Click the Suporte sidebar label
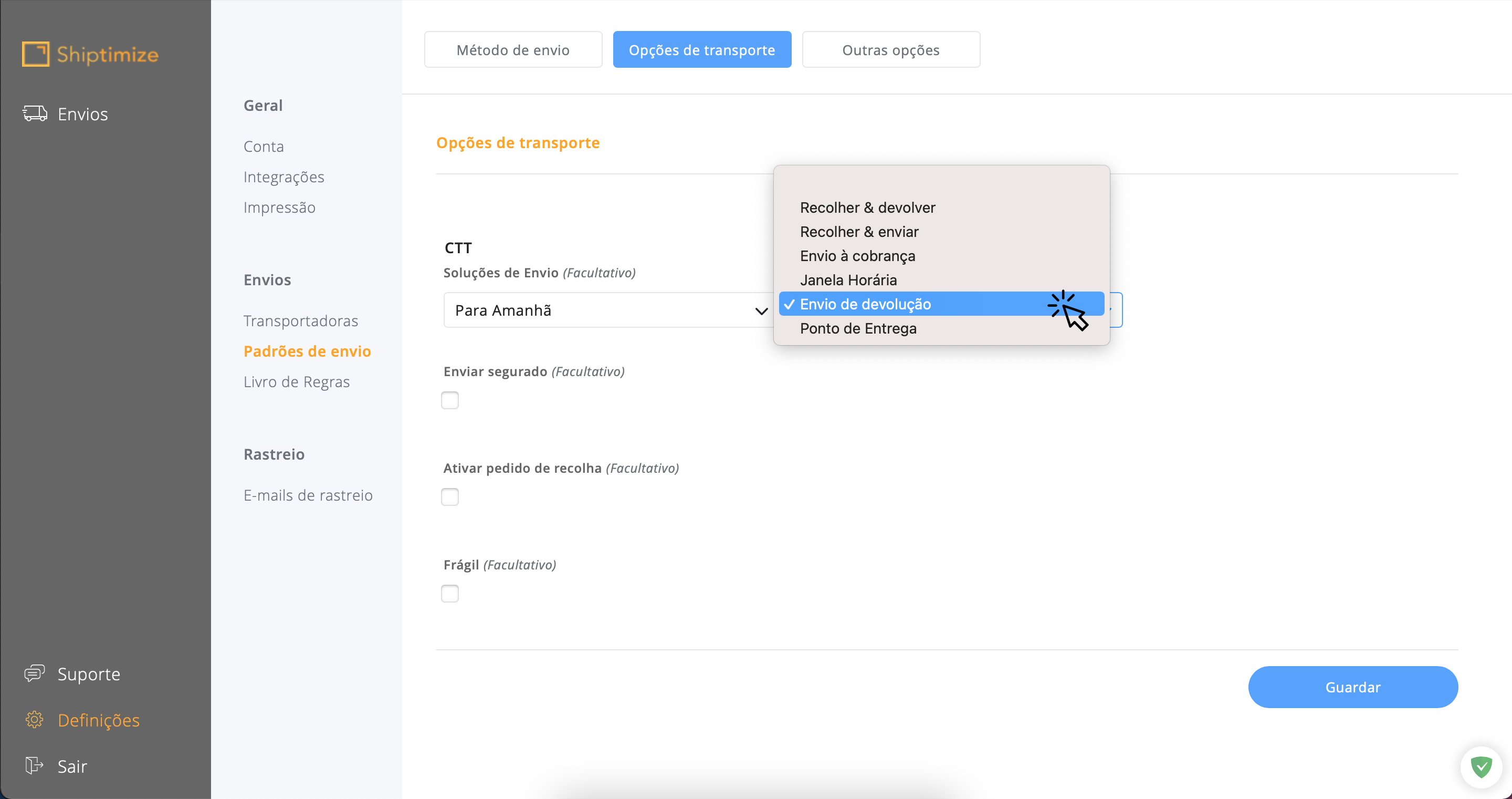1512x799 pixels. (89, 674)
